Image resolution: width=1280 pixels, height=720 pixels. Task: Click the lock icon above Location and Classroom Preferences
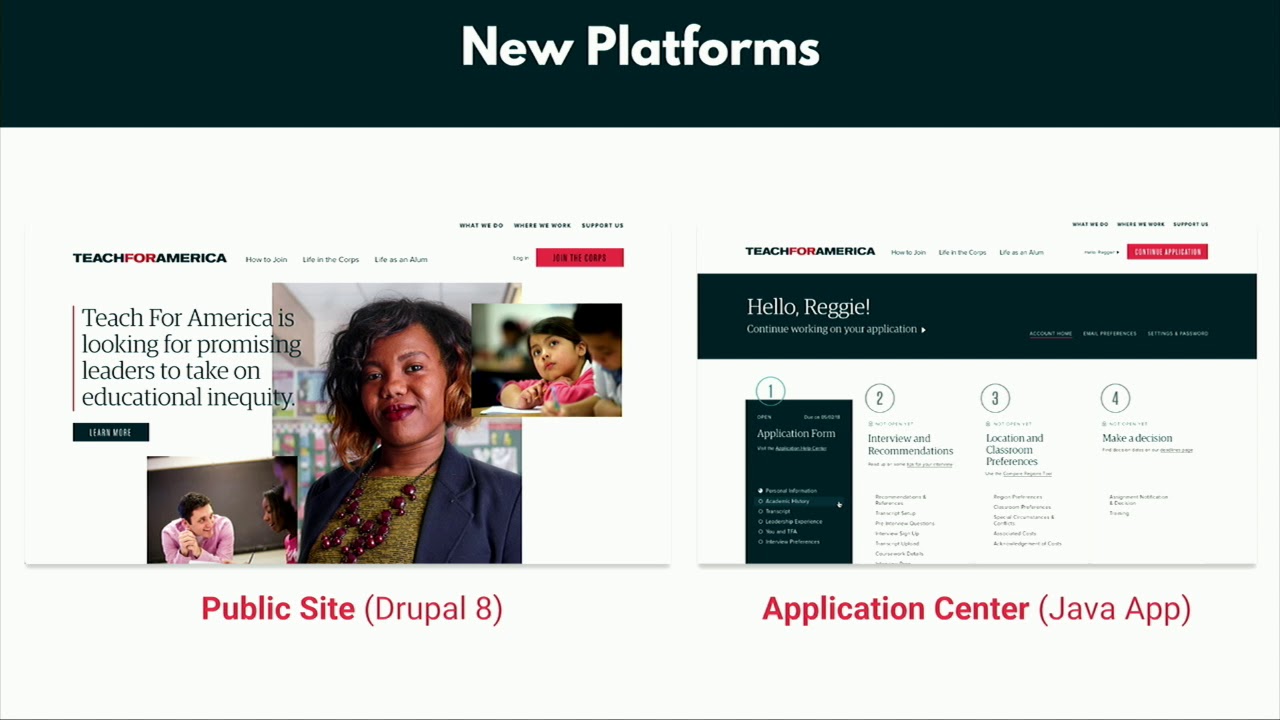pyautogui.click(x=988, y=424)
